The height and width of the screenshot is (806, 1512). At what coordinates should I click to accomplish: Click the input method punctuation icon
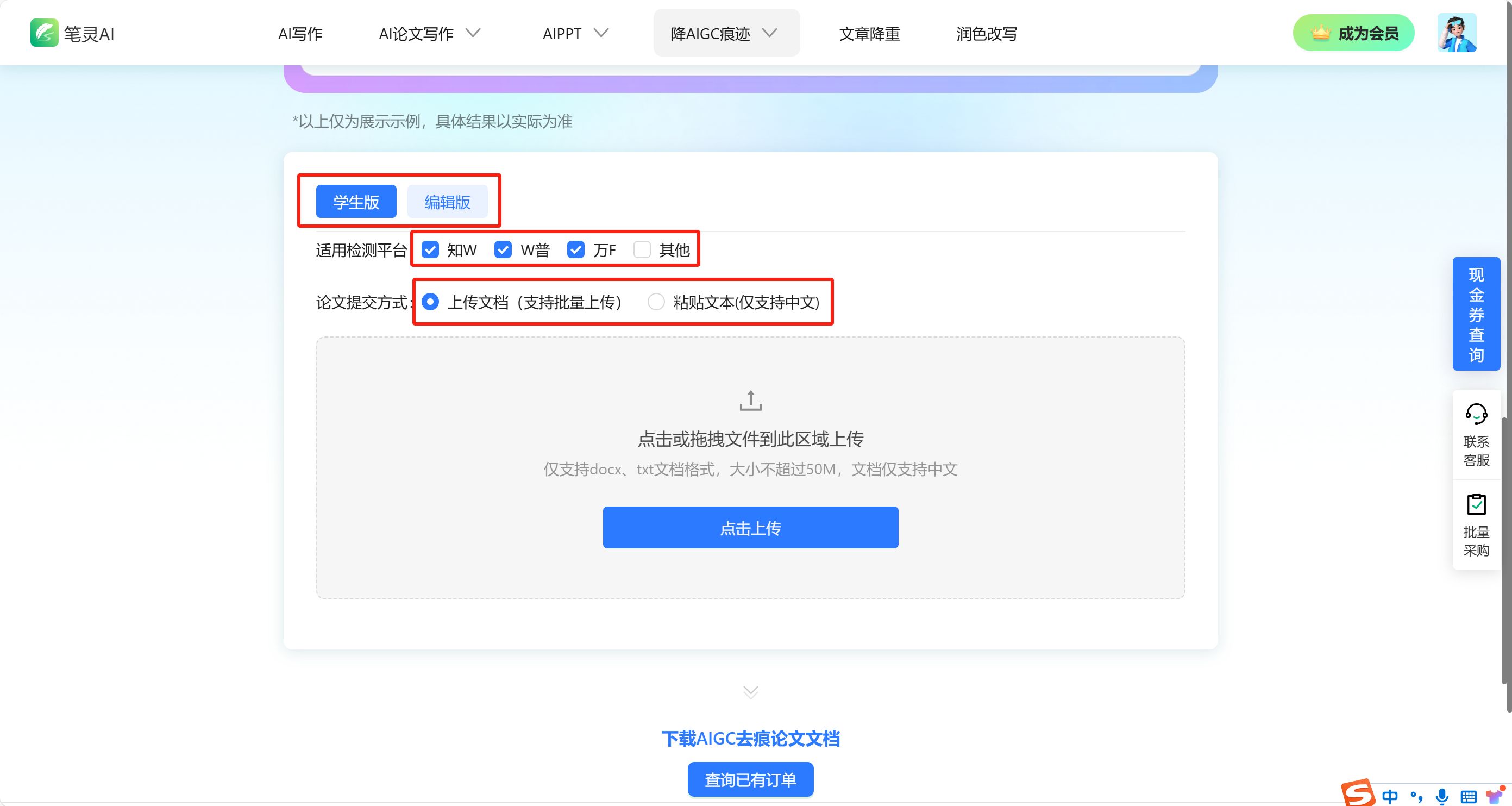tap(1416, 797)
